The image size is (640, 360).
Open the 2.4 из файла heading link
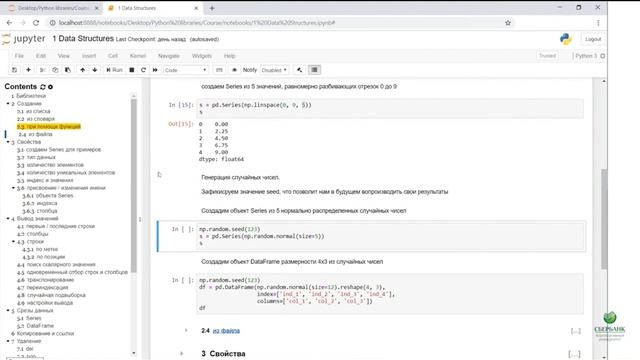pos(226,331)
